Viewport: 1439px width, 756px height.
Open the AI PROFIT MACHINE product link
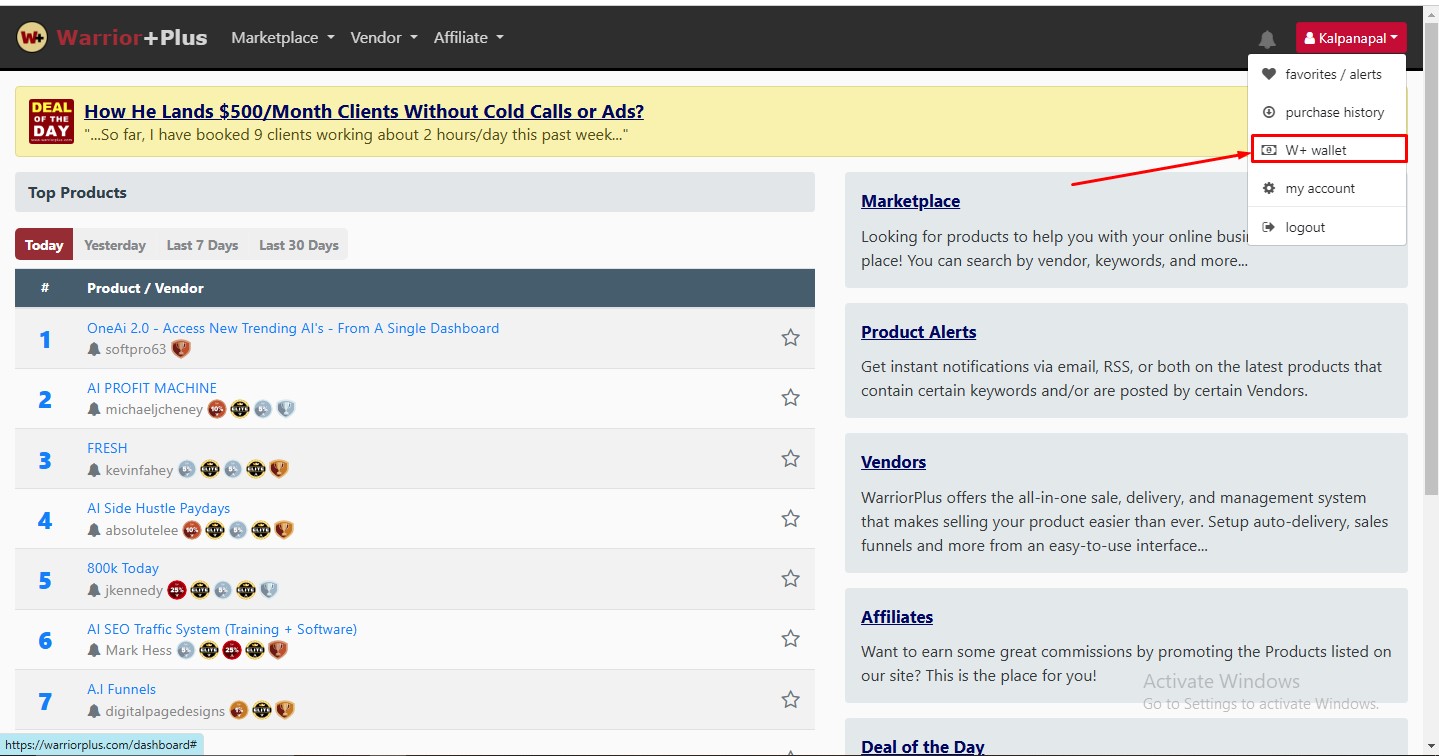[x=152, y=388]
